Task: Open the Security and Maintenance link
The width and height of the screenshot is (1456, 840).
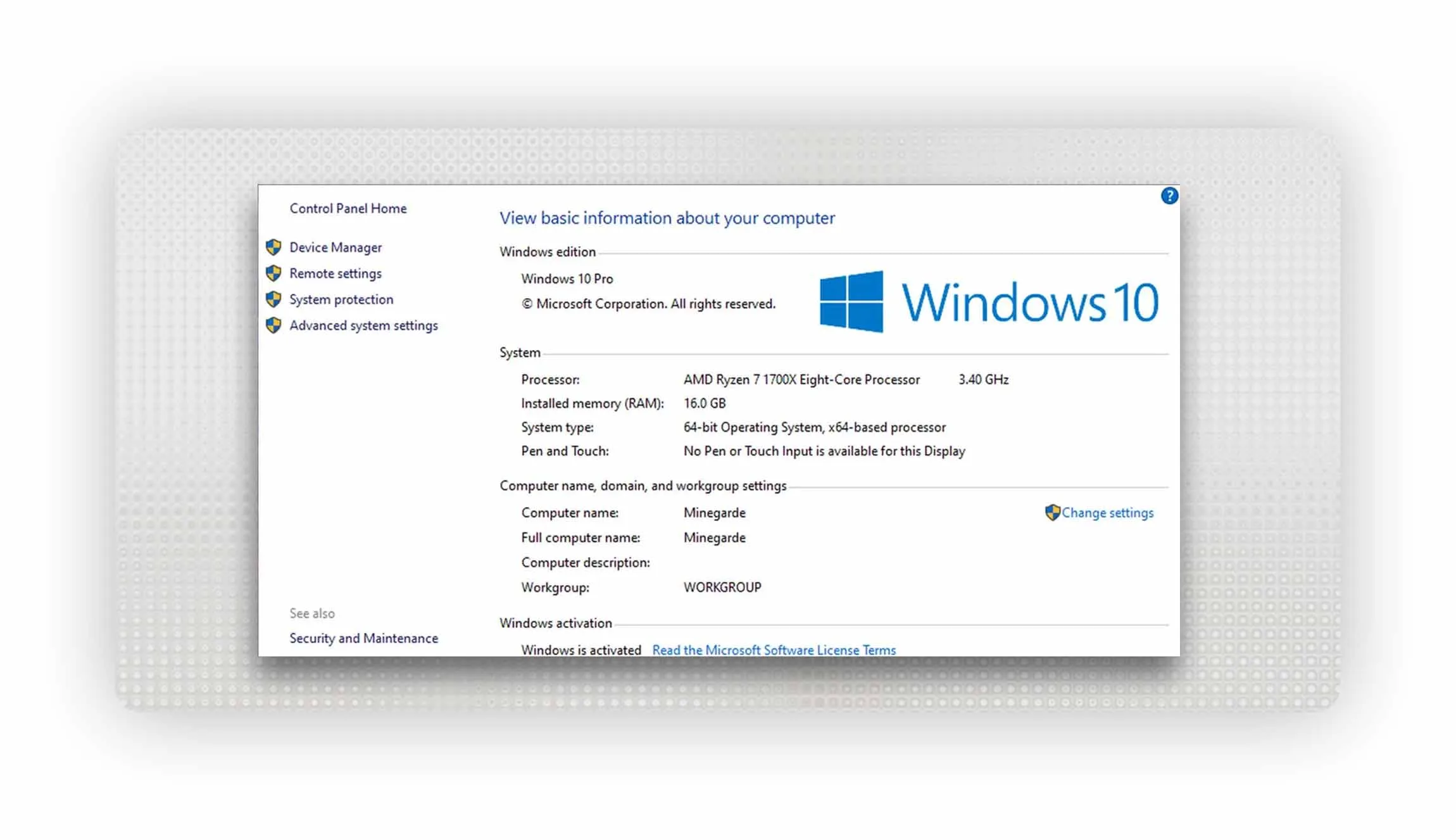Action: click(363, 638)
